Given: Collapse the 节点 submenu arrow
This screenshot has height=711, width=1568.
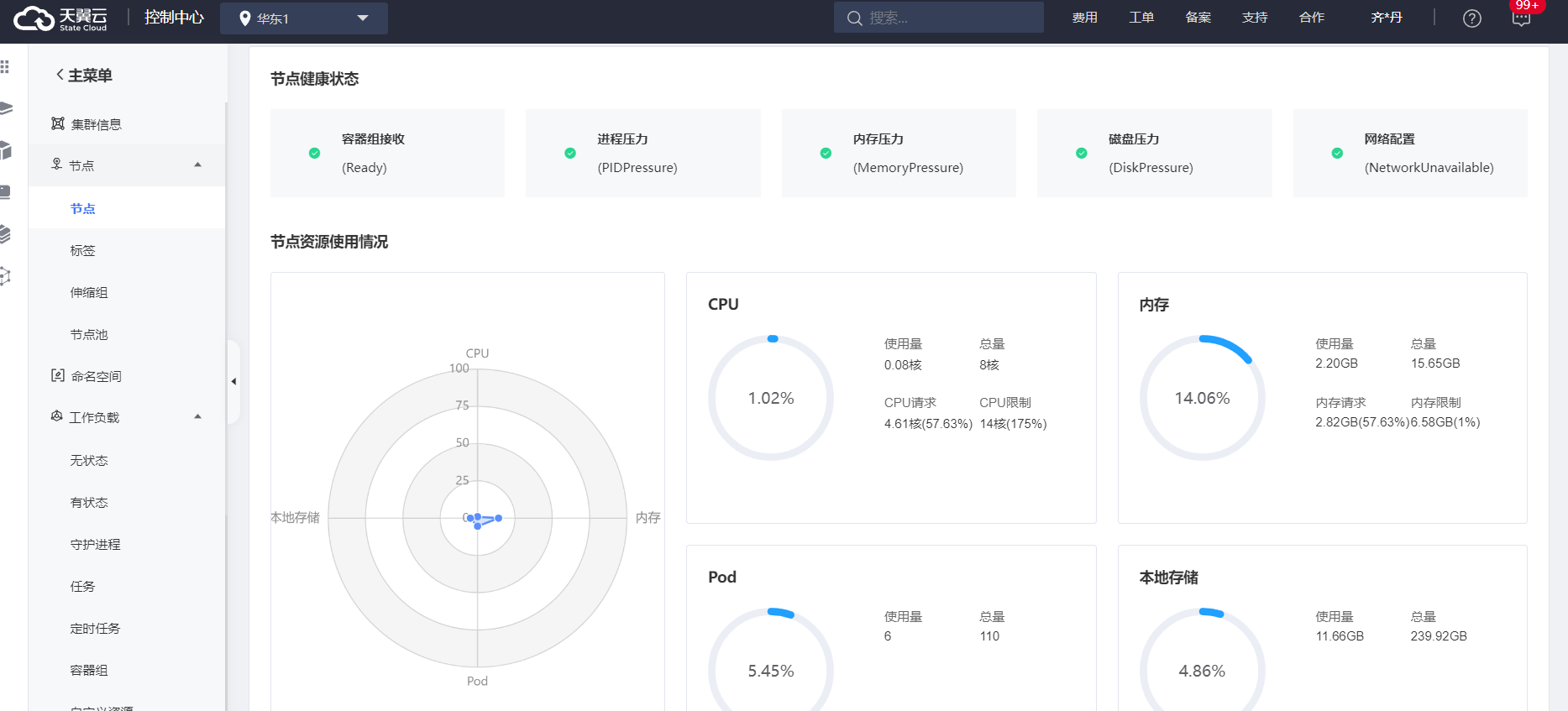Looking at the screenshot, I should click(198, 165).
